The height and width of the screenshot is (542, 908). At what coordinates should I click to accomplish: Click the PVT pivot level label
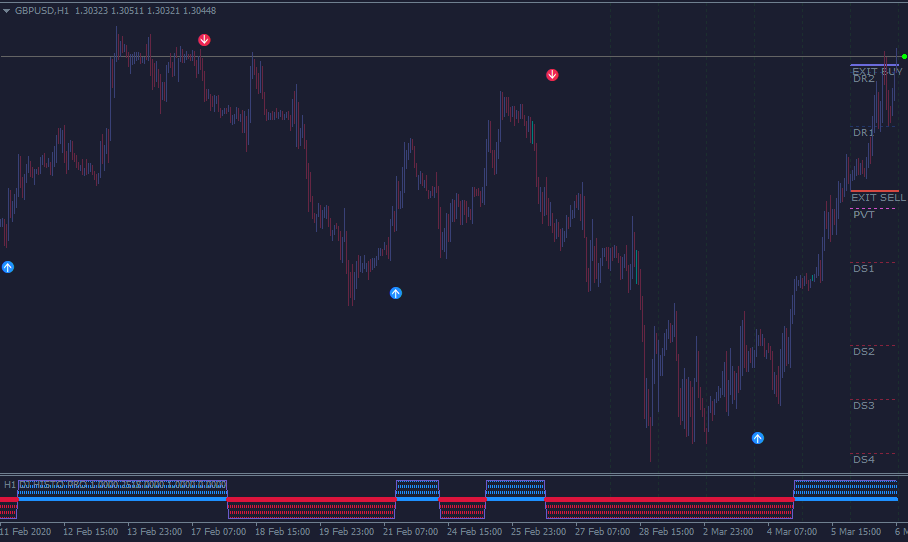(863, 215)
